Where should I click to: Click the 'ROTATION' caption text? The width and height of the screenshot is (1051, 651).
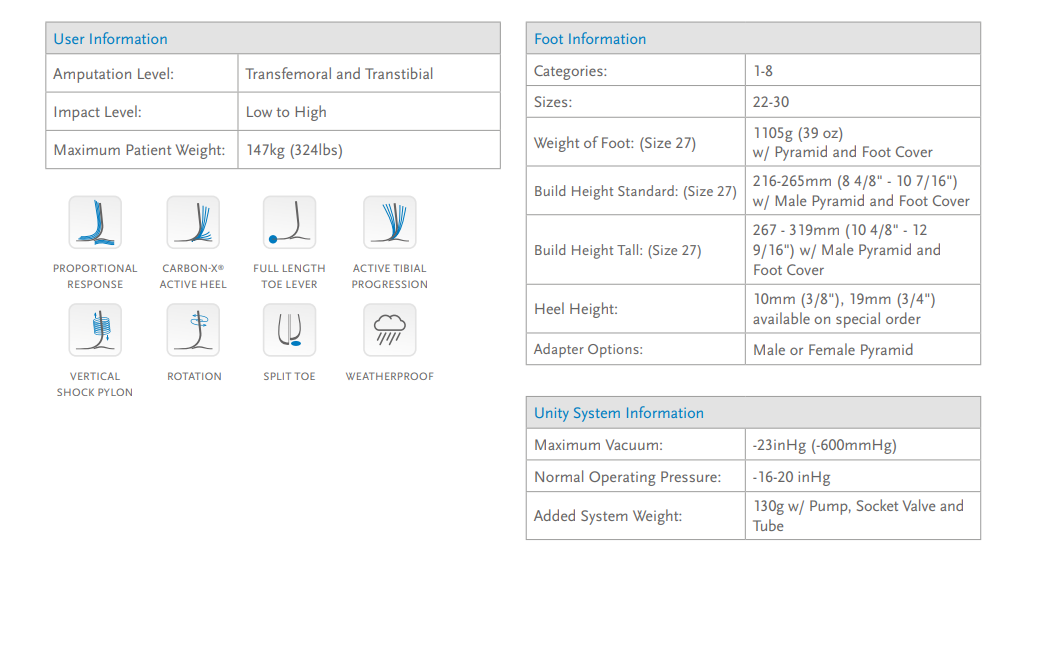coord(194,376)
